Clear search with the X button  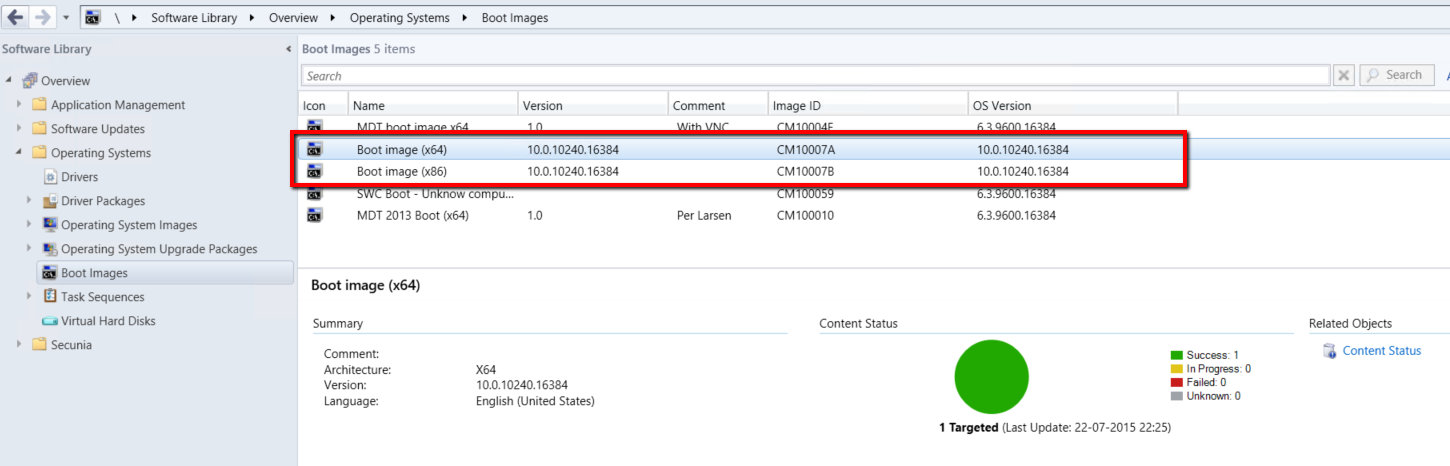pyautogui.click(x=1344, y=75)
